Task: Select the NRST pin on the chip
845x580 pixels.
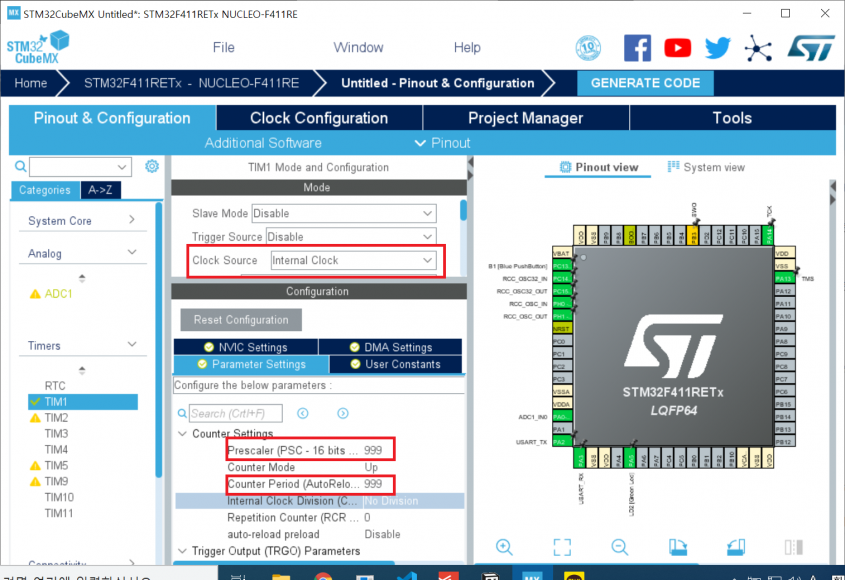Action: [x=562, y=329]
